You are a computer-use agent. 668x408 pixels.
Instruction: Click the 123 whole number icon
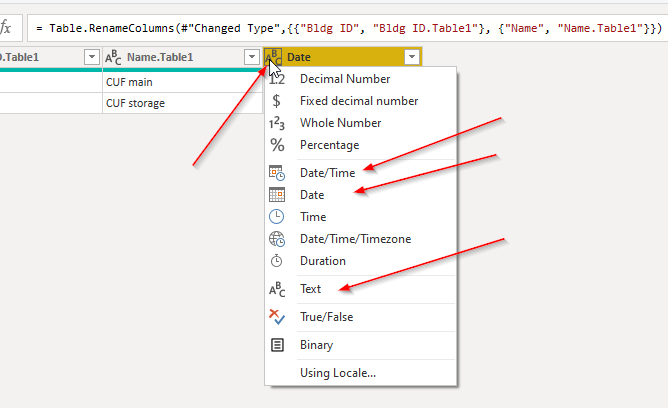277,123
